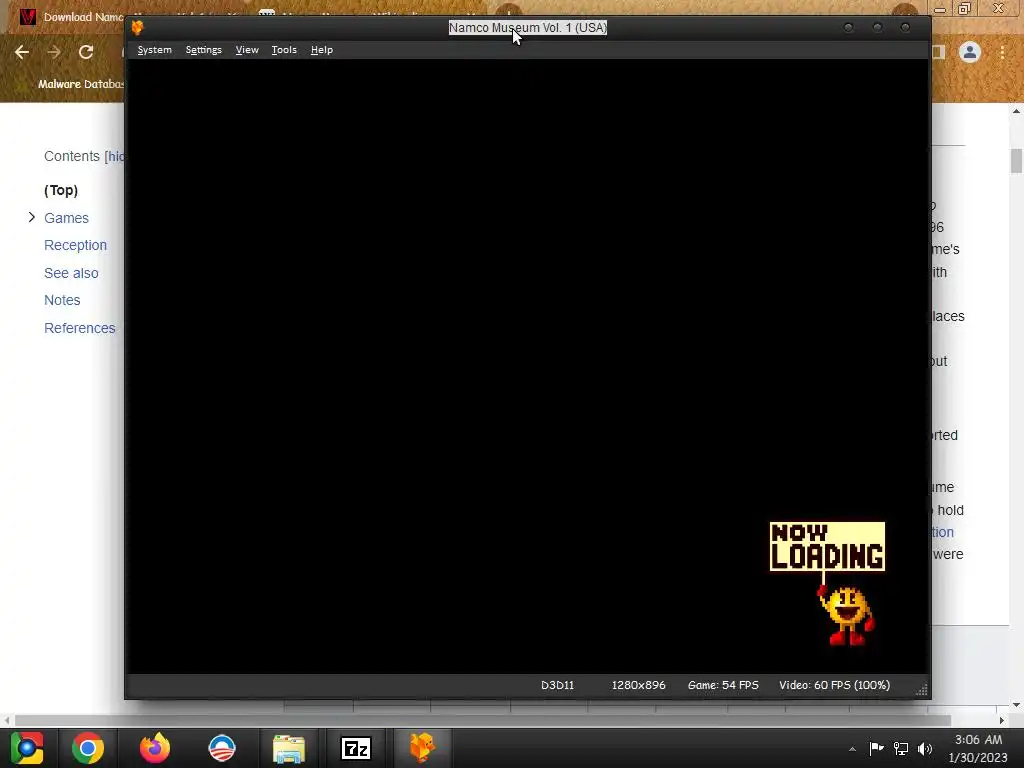Click the Now Loading Pac-Man graphic
1024x768 pixels.
(x=827, y=583)
